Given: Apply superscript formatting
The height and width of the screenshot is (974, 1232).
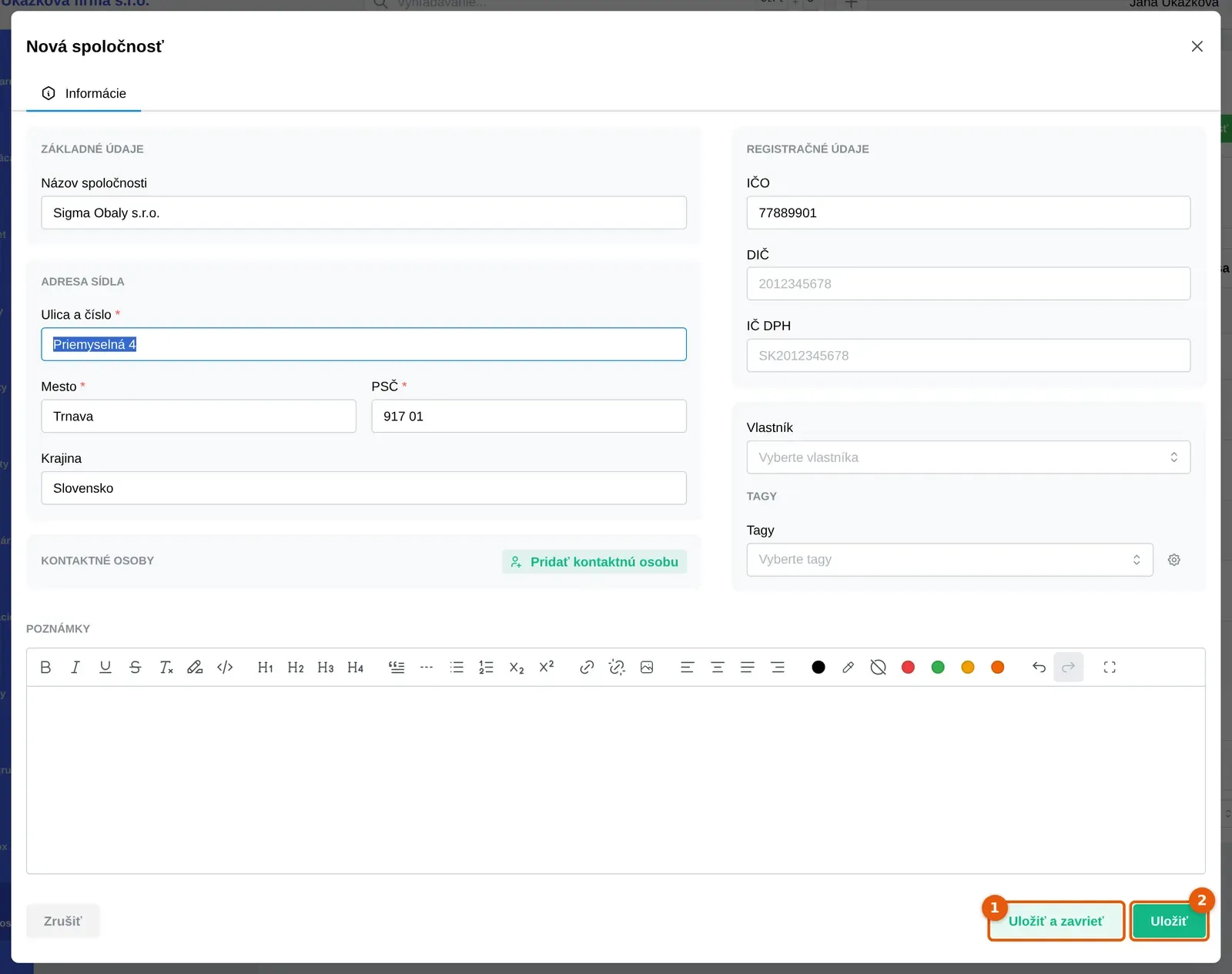Looking at the screenshot, I should pos(547,668).
